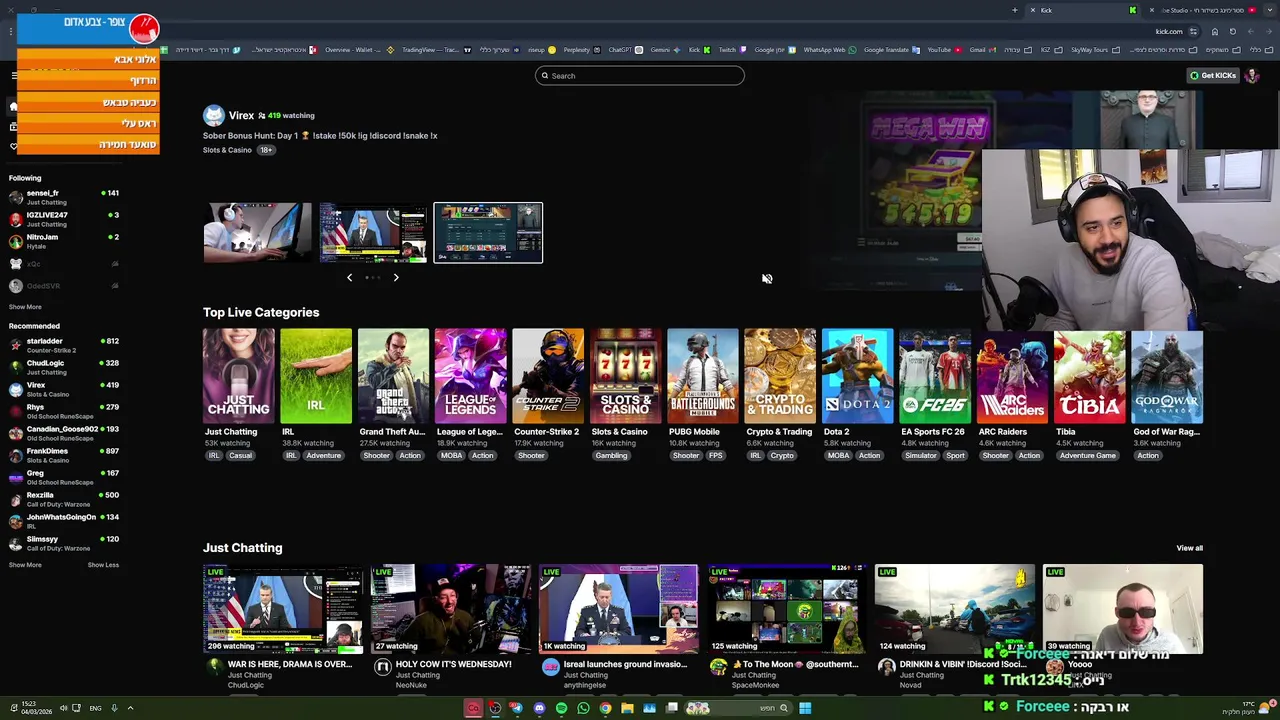Go to next featured stream arrow
This screenshot has width=1280, height=720.
(396, 277)
